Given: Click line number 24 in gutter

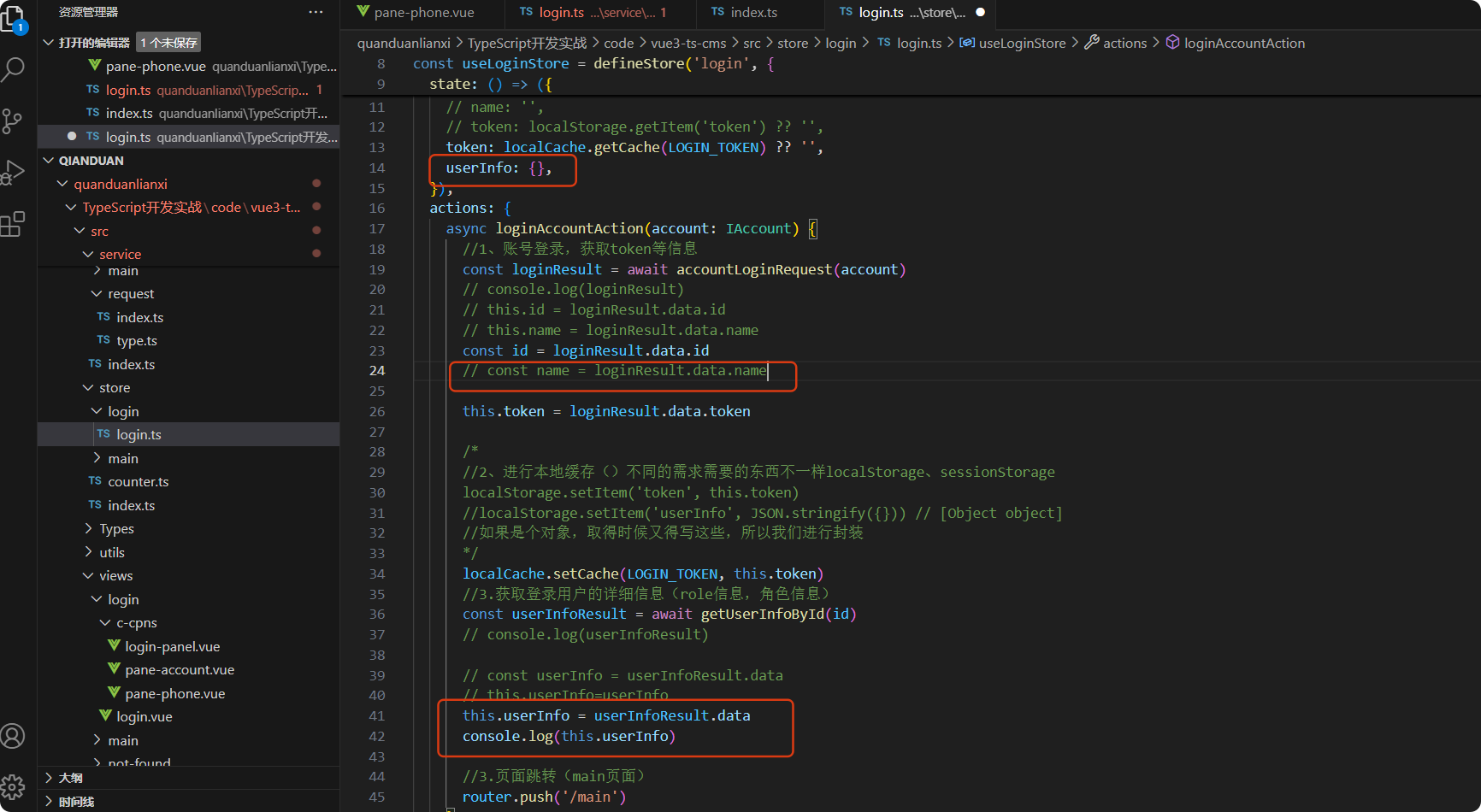Looking at the screenshot, I should click(x=377, y=370).
